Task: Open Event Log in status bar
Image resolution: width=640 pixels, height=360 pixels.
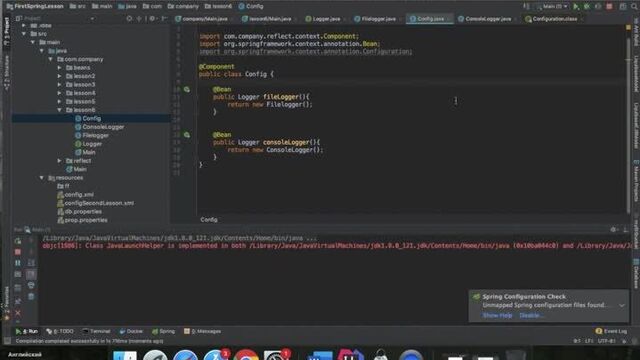Action: pyautogui.click(x=611, y=331)
